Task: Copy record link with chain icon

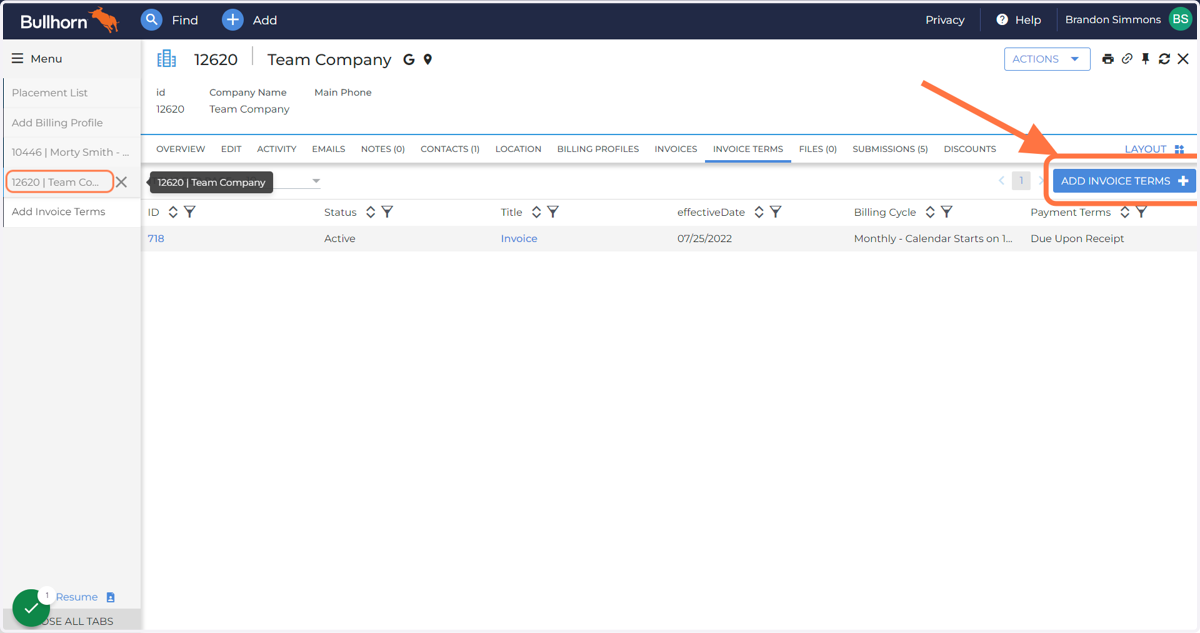Action: click(x=1127, y=59)
